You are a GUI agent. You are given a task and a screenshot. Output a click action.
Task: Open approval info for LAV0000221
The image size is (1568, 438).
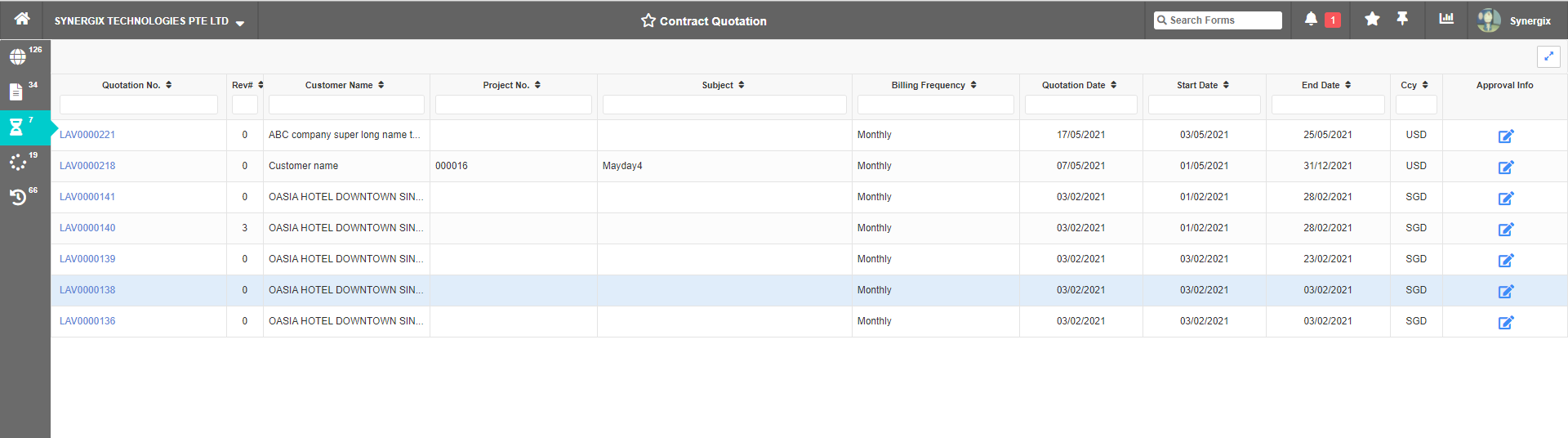click(1506, 136)
